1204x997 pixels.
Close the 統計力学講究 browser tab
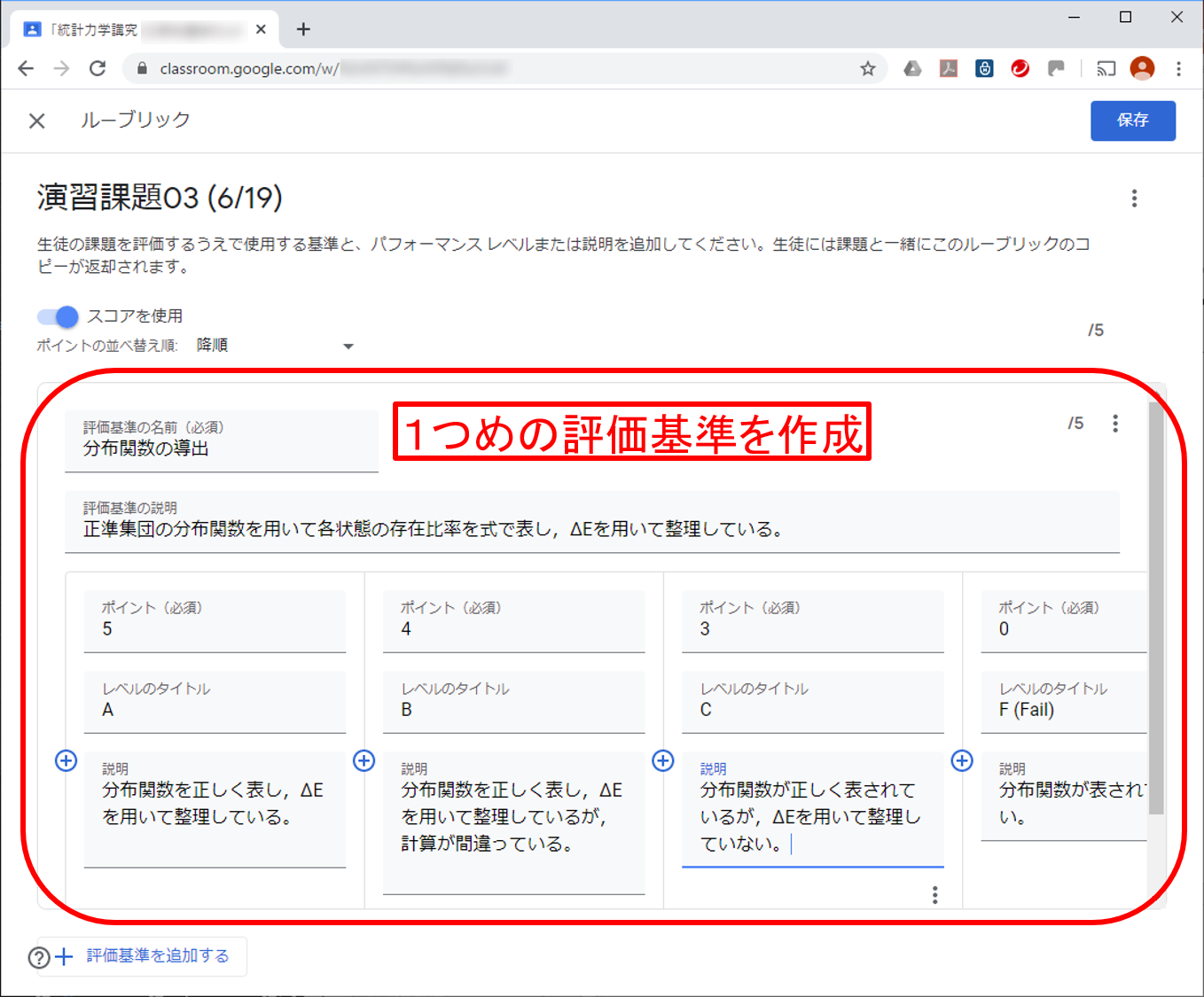click(x=261, y=29)
